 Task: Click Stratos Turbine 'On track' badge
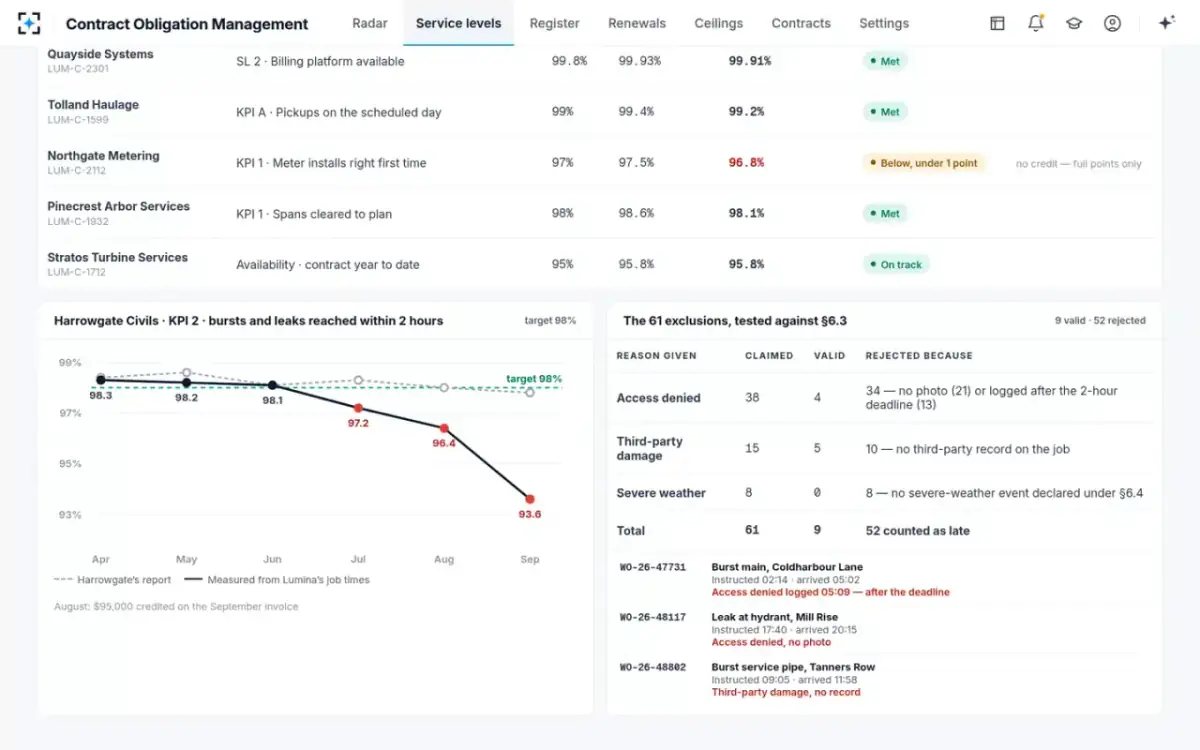(896, 265)
